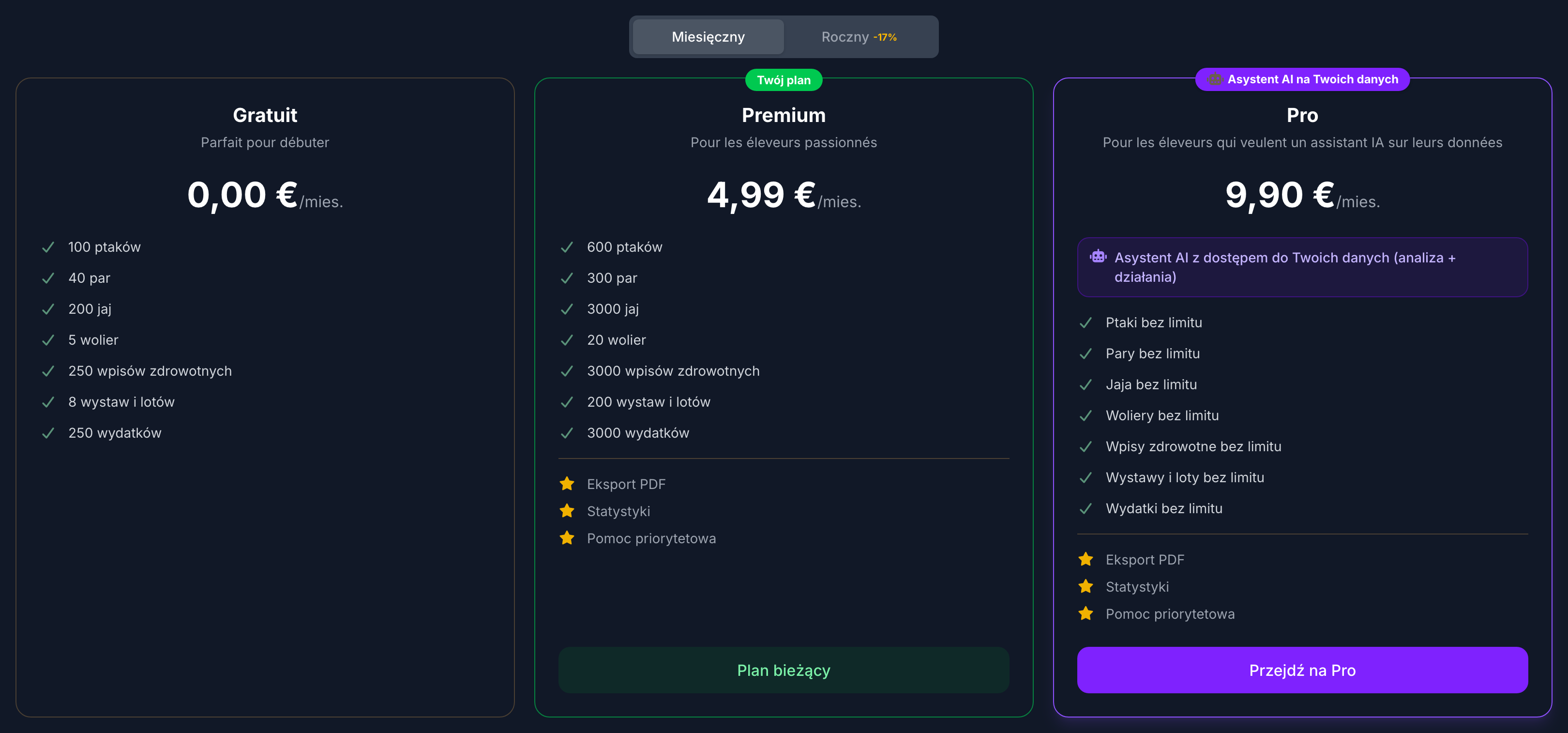Click the Premium plan title

pos(784,115)
